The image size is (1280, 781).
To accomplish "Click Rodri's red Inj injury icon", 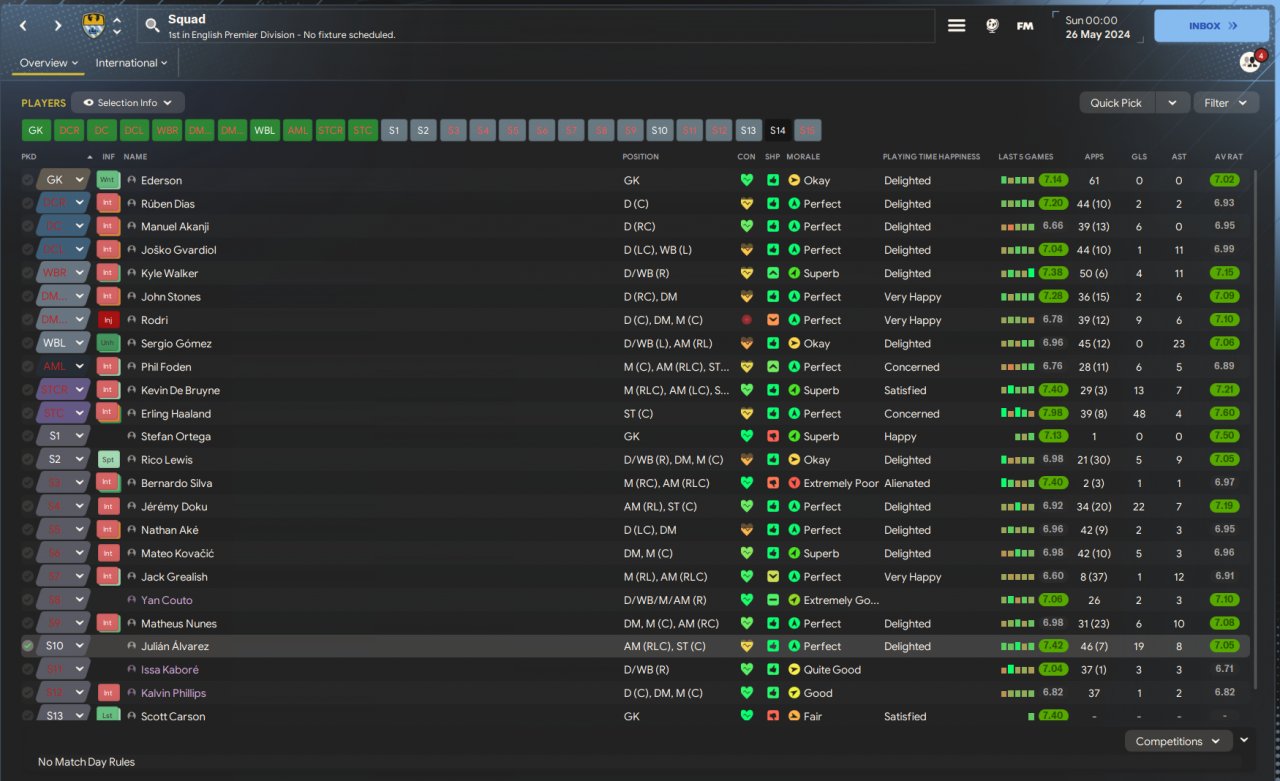I will [108, 320].
